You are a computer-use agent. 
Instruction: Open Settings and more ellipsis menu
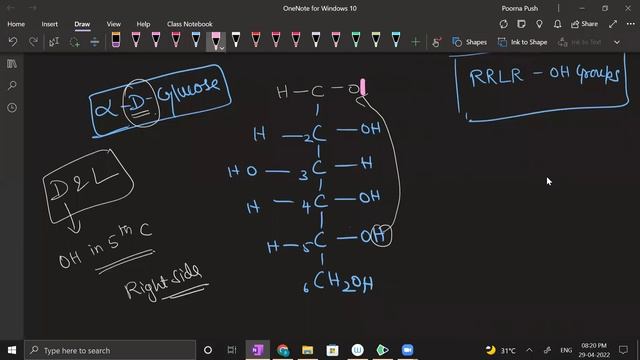(631, 24)
